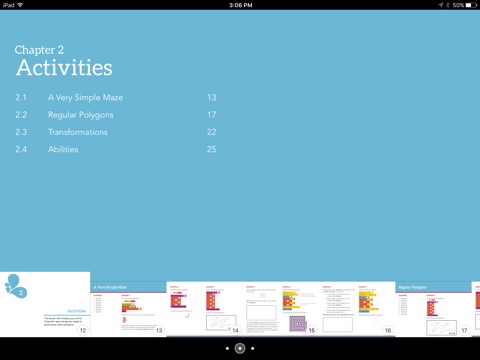
Task: Tap the section number 2.4
Action: pyautogui.click(x=21, y=149)
